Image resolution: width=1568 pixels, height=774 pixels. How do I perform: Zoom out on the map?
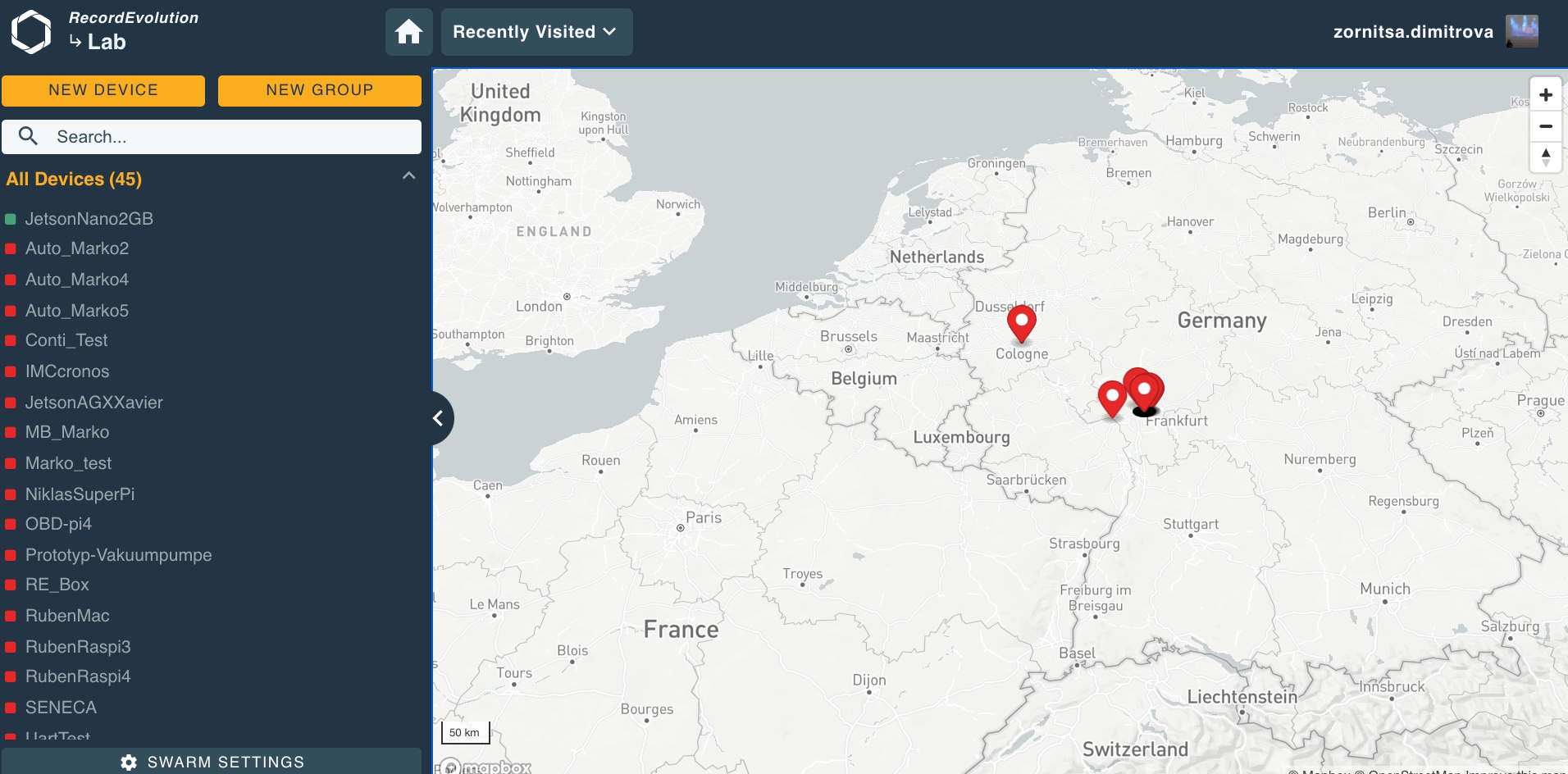[x=1545, y=126]
